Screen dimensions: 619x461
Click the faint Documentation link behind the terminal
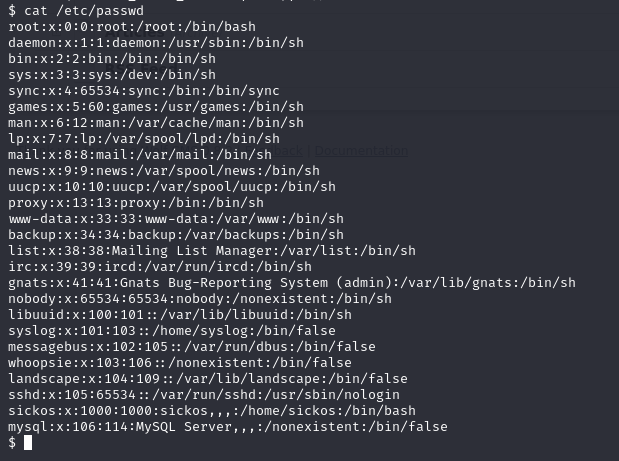click(343, 150)
